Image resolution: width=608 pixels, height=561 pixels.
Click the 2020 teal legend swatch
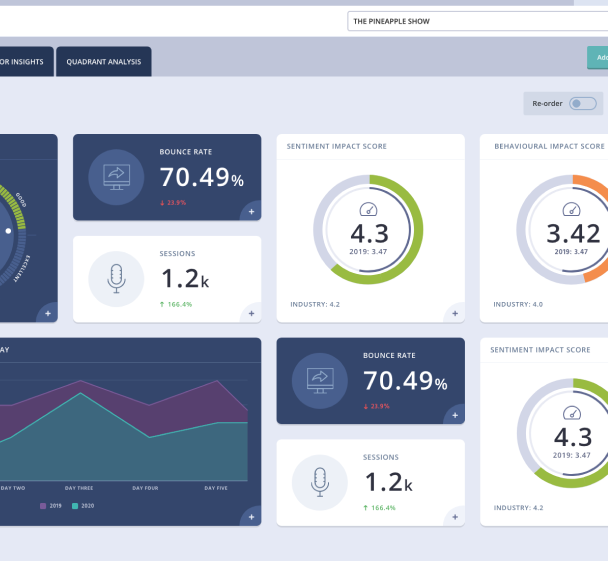tap(75, 506)
